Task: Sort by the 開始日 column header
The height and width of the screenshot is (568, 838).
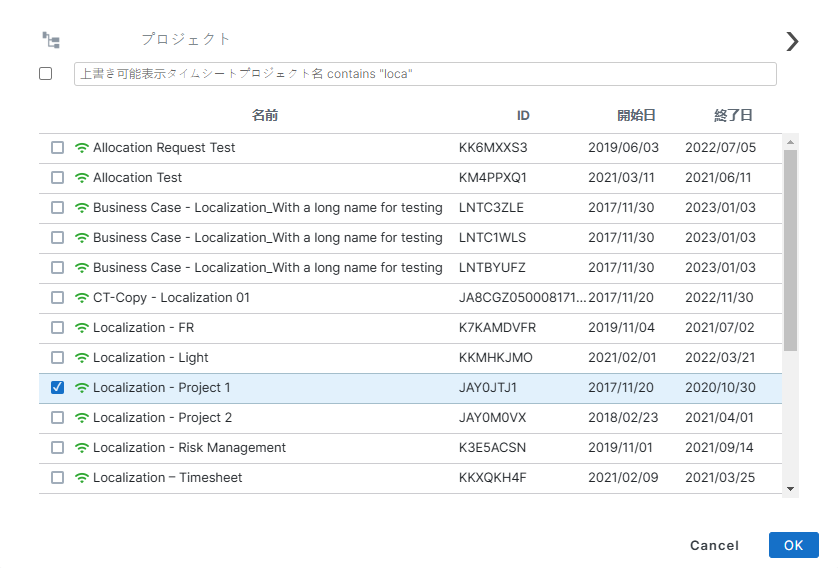Action: pos(636,116)
